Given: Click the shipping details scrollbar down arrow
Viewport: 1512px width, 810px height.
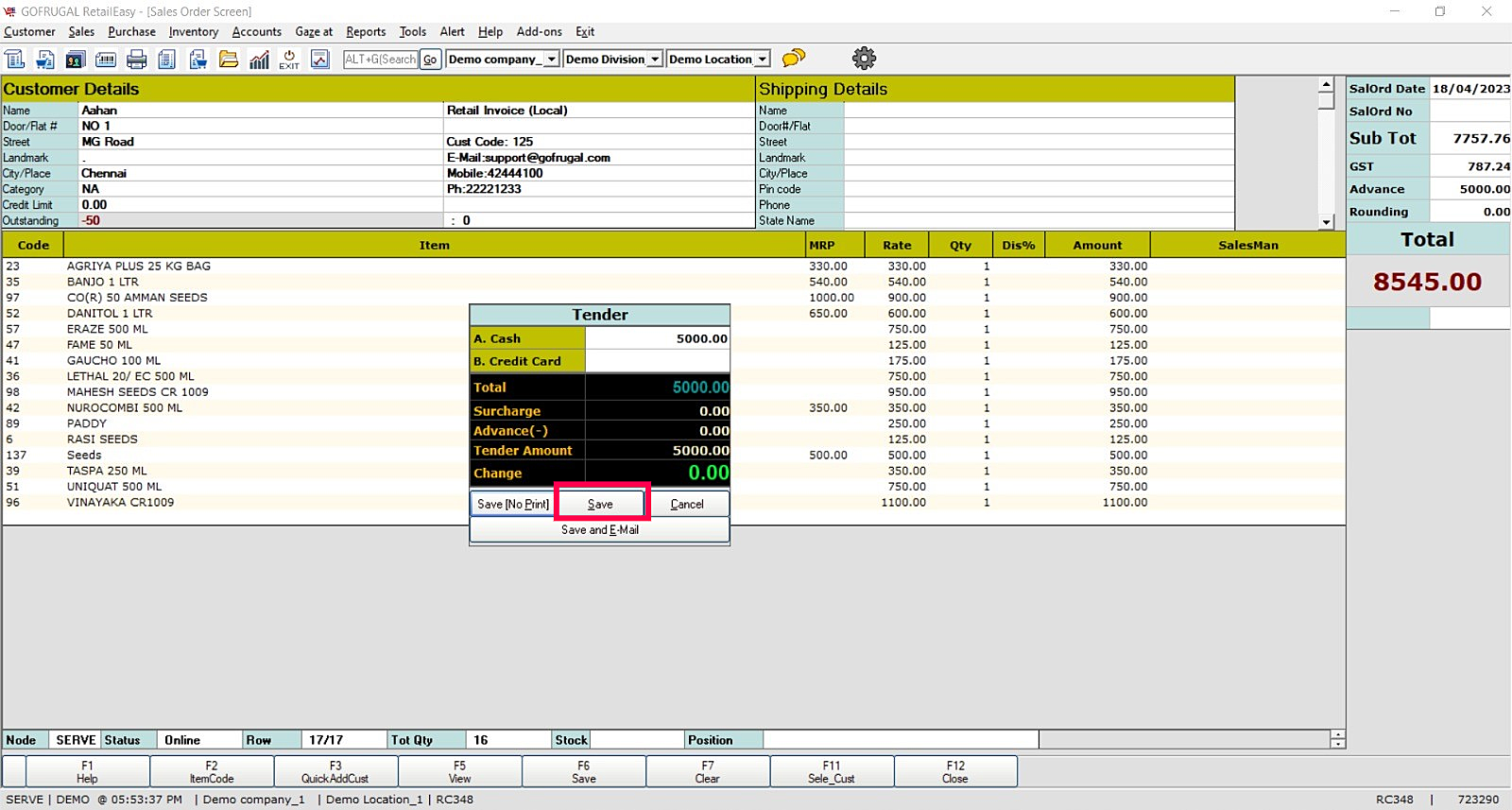Looking at the screenshot, I should point(1326,222).
